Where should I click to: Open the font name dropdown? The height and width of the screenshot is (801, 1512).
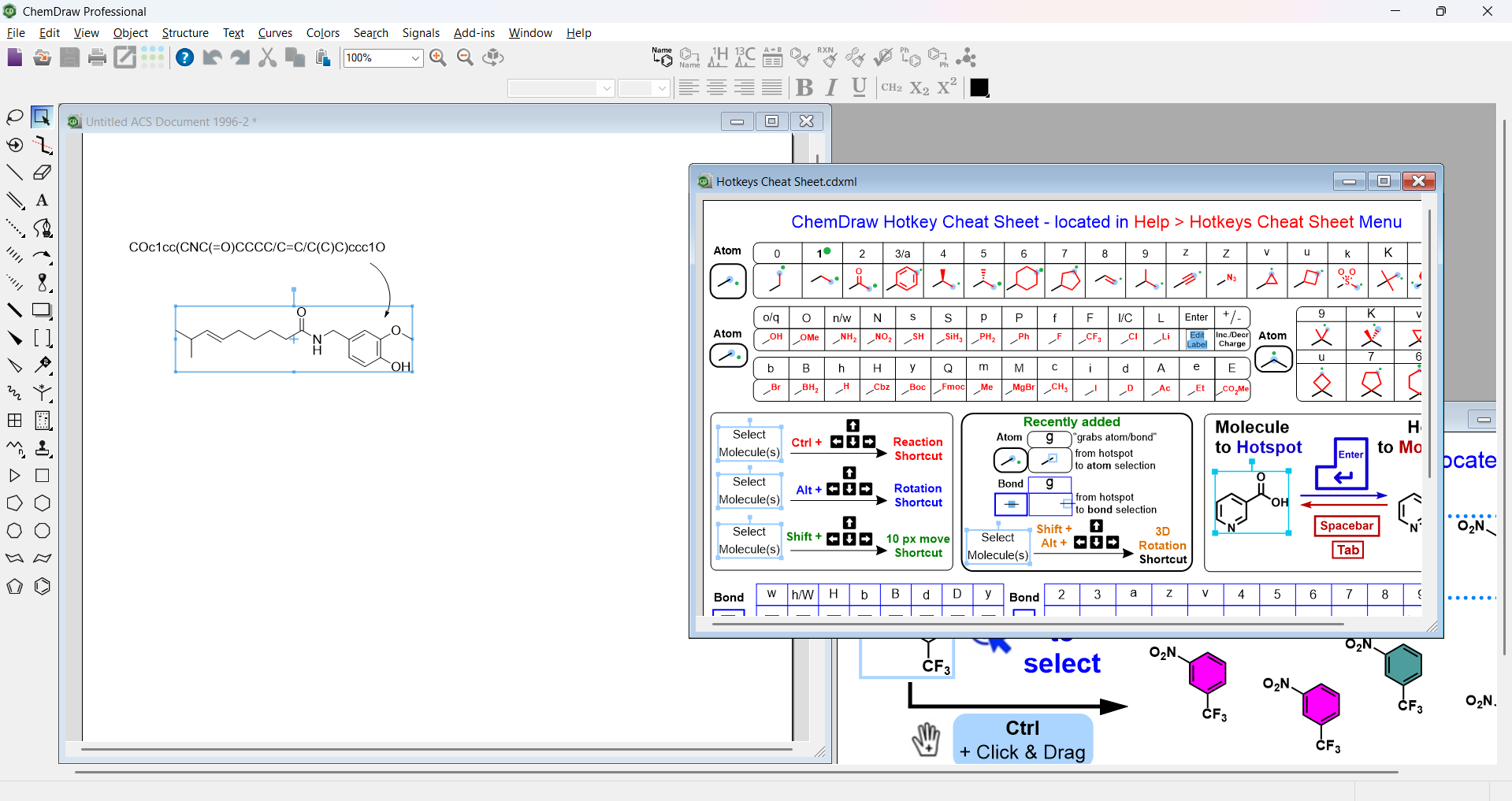(x=607, y=88)
